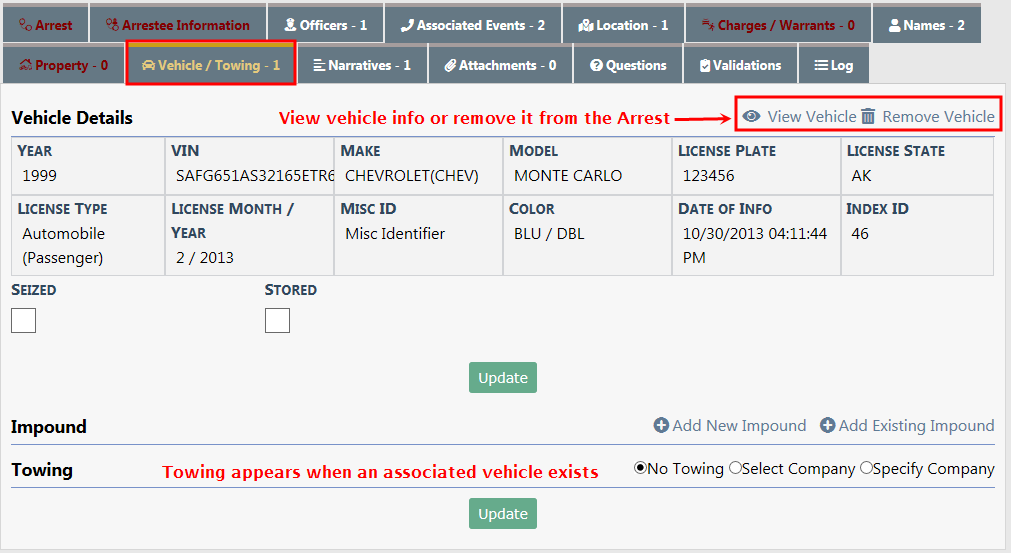Click the handcuffs icon on Arrest tab
Image resolution: width=1011 pixels, height=553 pixels.
point(25,25)
